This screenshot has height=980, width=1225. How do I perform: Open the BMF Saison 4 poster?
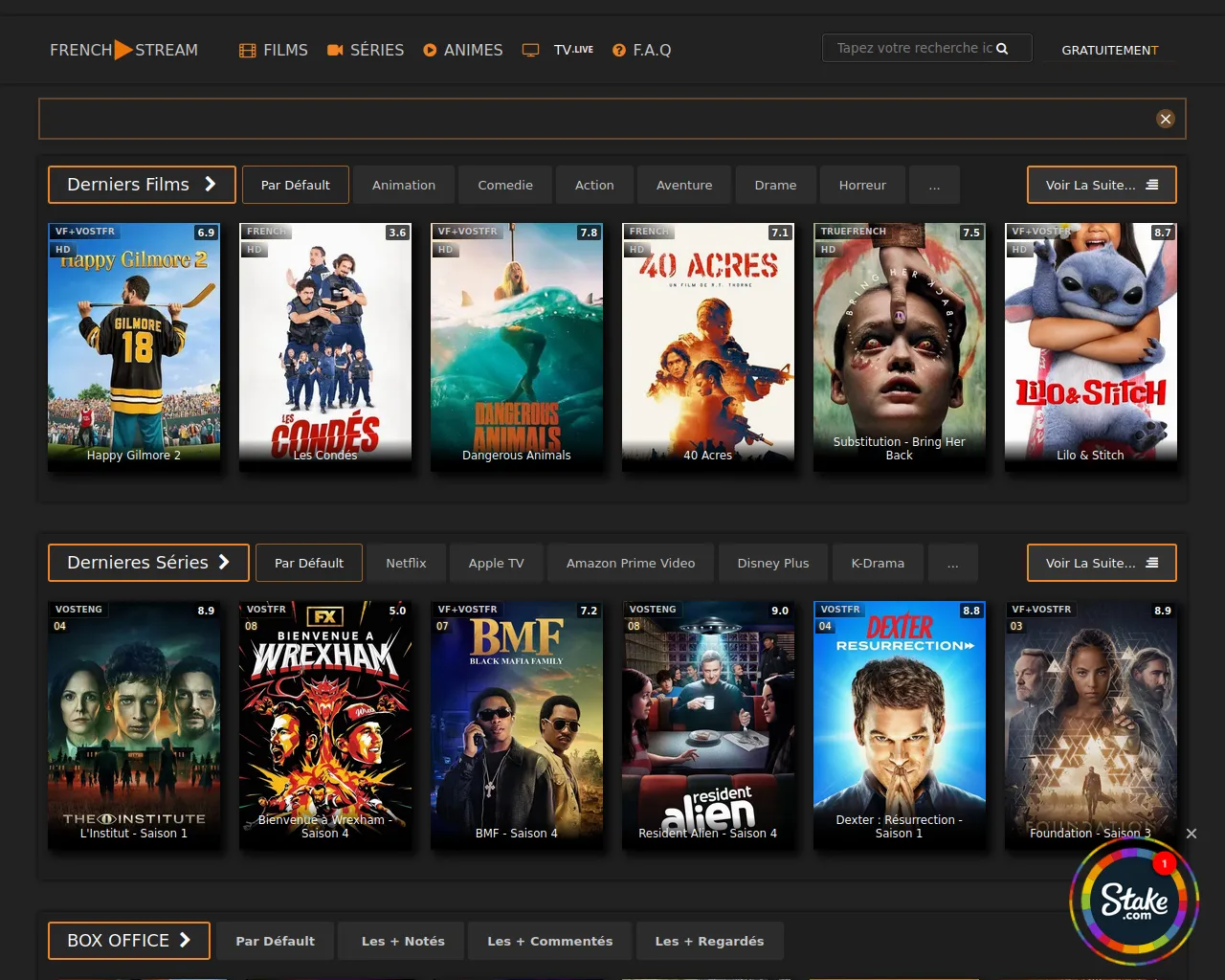(517, 725)
